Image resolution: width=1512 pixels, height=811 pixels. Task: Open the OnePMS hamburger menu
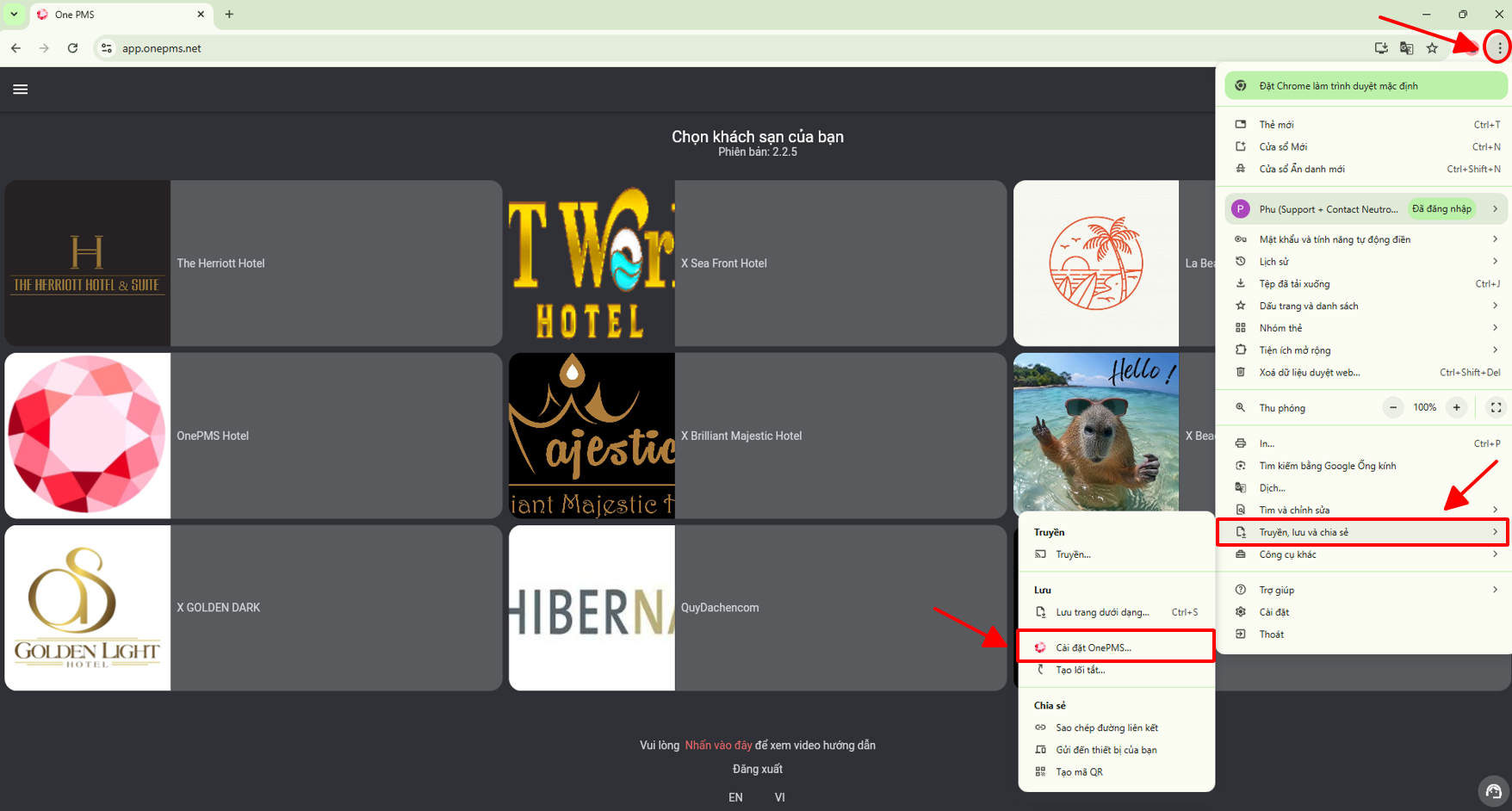coord(21,90)
